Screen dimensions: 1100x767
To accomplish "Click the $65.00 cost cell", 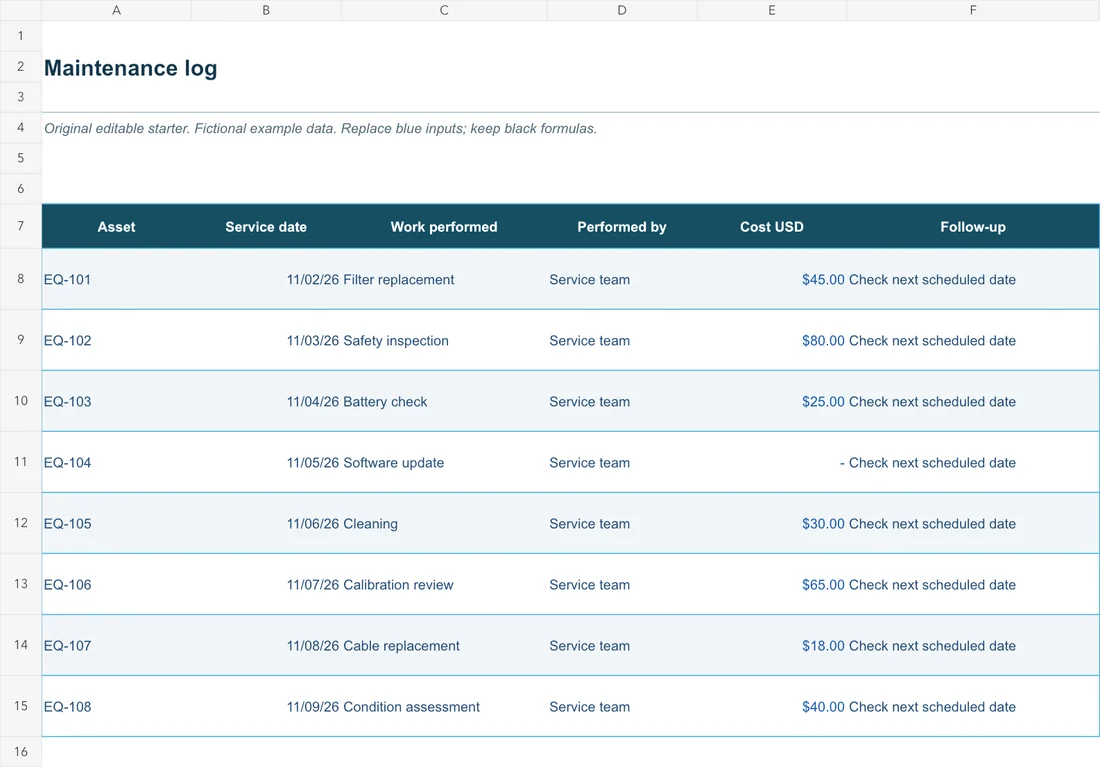I will [772, 585].
